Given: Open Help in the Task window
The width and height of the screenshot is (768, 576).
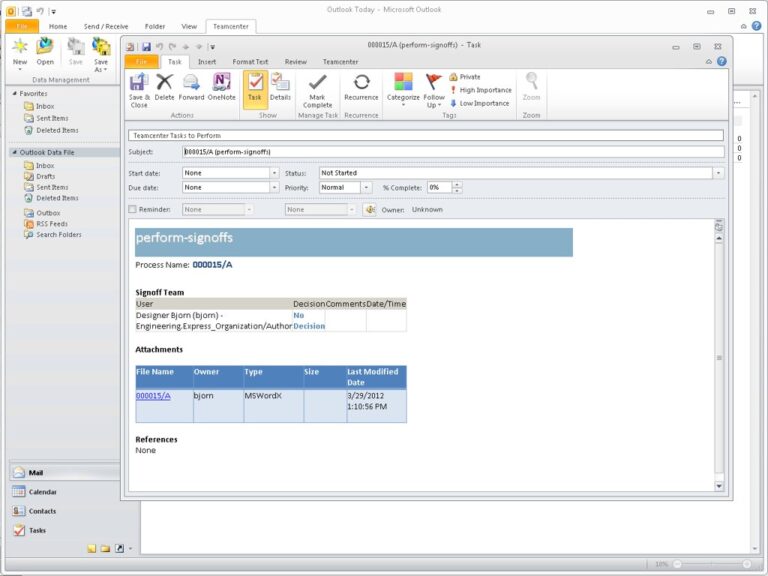Looking at the screenshot, I should [x=721, y=62].
